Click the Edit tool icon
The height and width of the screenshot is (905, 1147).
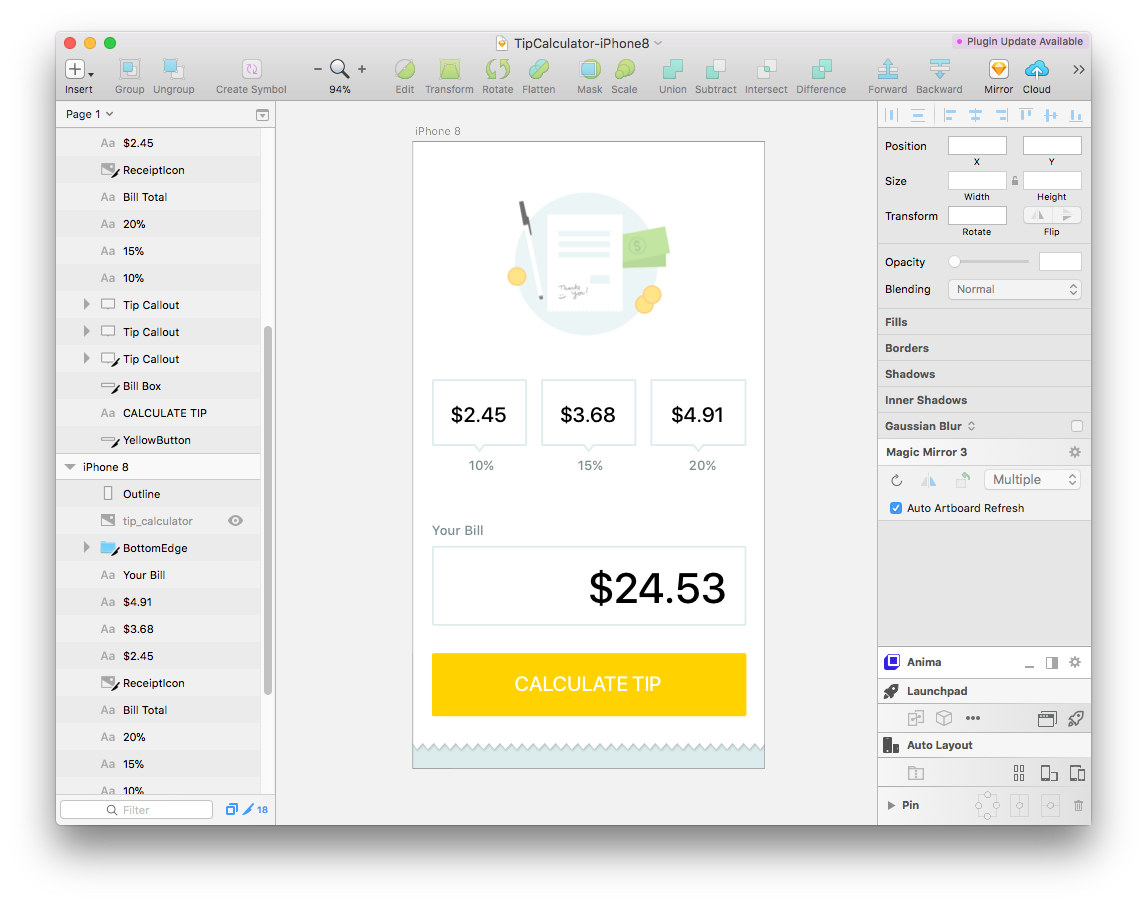405,70
